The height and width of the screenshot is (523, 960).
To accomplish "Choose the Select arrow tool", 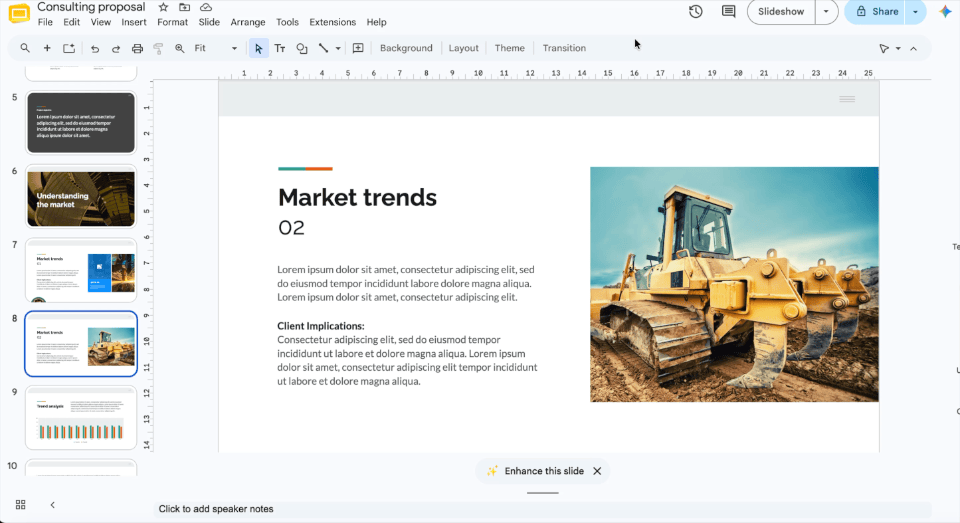I will (258, 48).
